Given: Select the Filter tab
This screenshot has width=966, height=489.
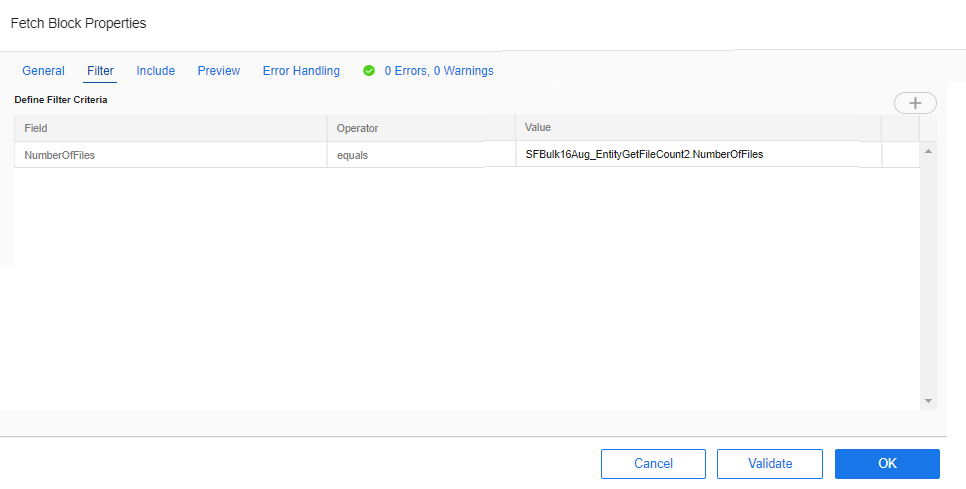Looking at the screenshot, I should pos(100,71).
